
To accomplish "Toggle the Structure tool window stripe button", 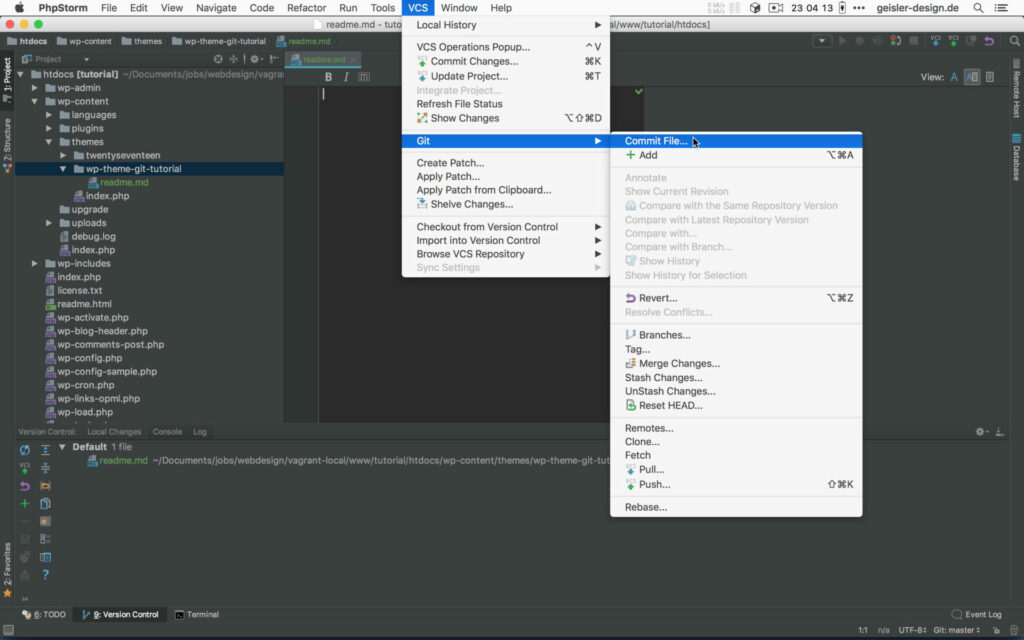I will coord(7,145).
